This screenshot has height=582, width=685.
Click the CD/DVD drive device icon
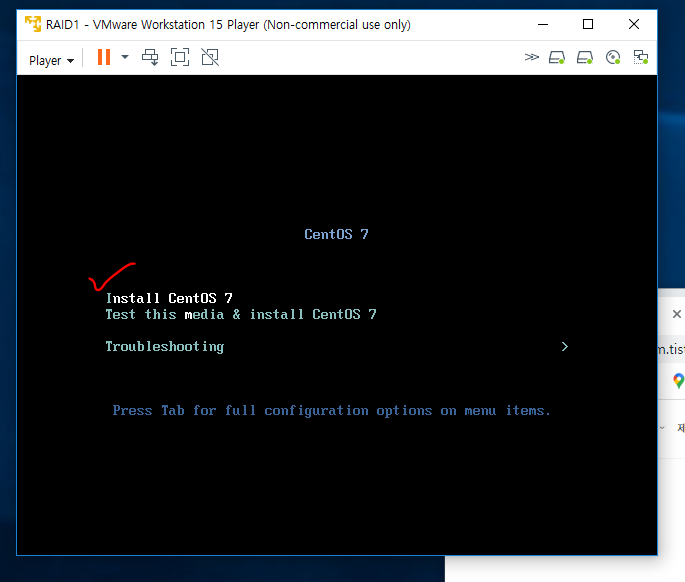click(x=613, y=57)
